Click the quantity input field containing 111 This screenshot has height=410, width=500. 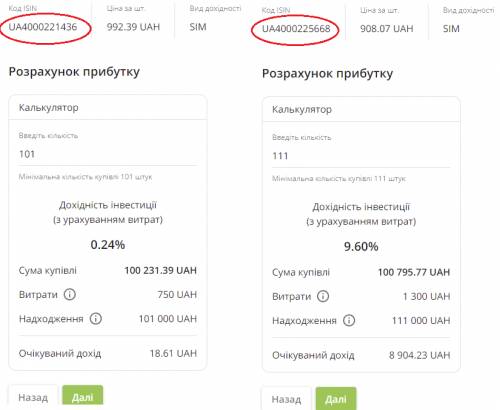[361, 156]
